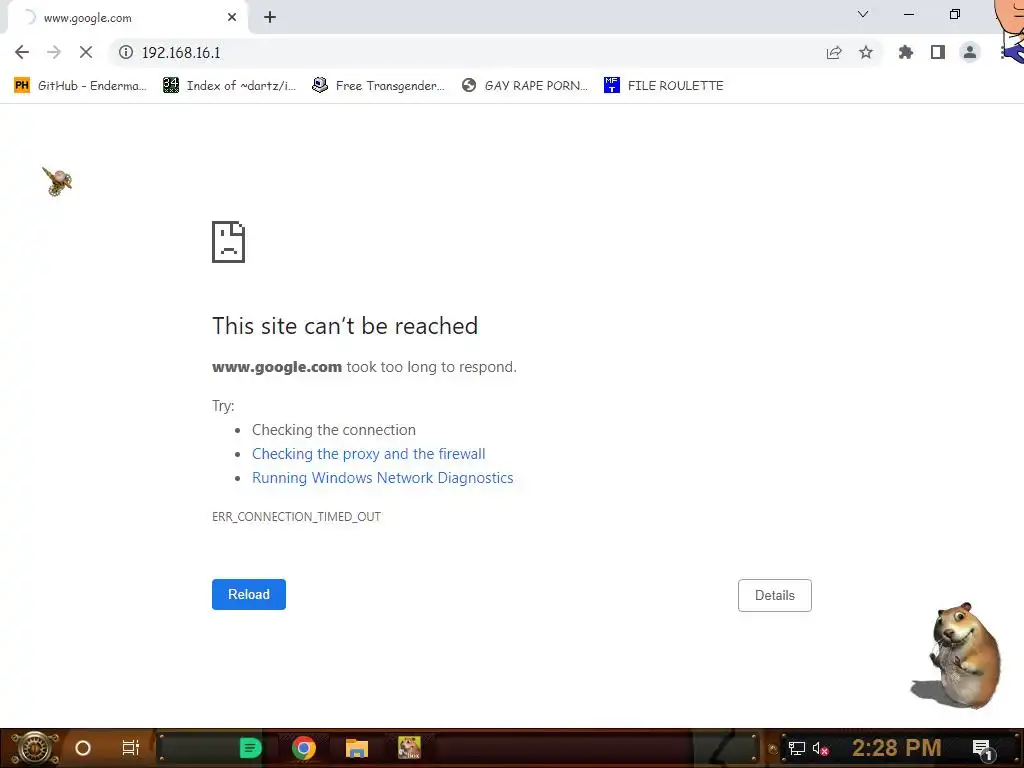Open the notification center icon
Viewport: 1024px width, 768px height.
click(x=982, y=749)
